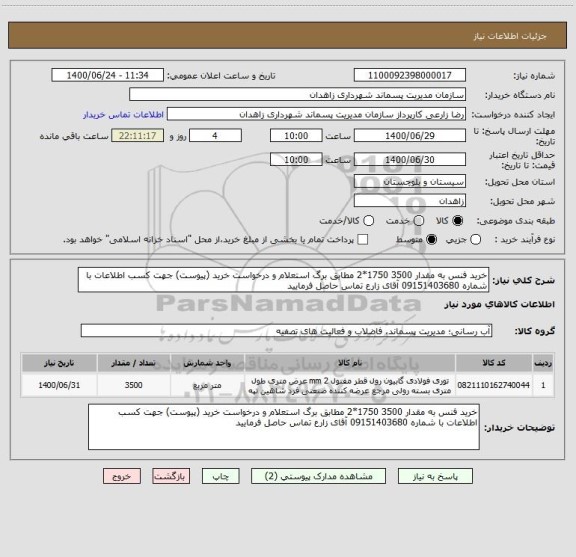The width and height of the screenshot is (576, 557).
Task: Click price validity date 1400/06/30 field
Action: [410, 159]
